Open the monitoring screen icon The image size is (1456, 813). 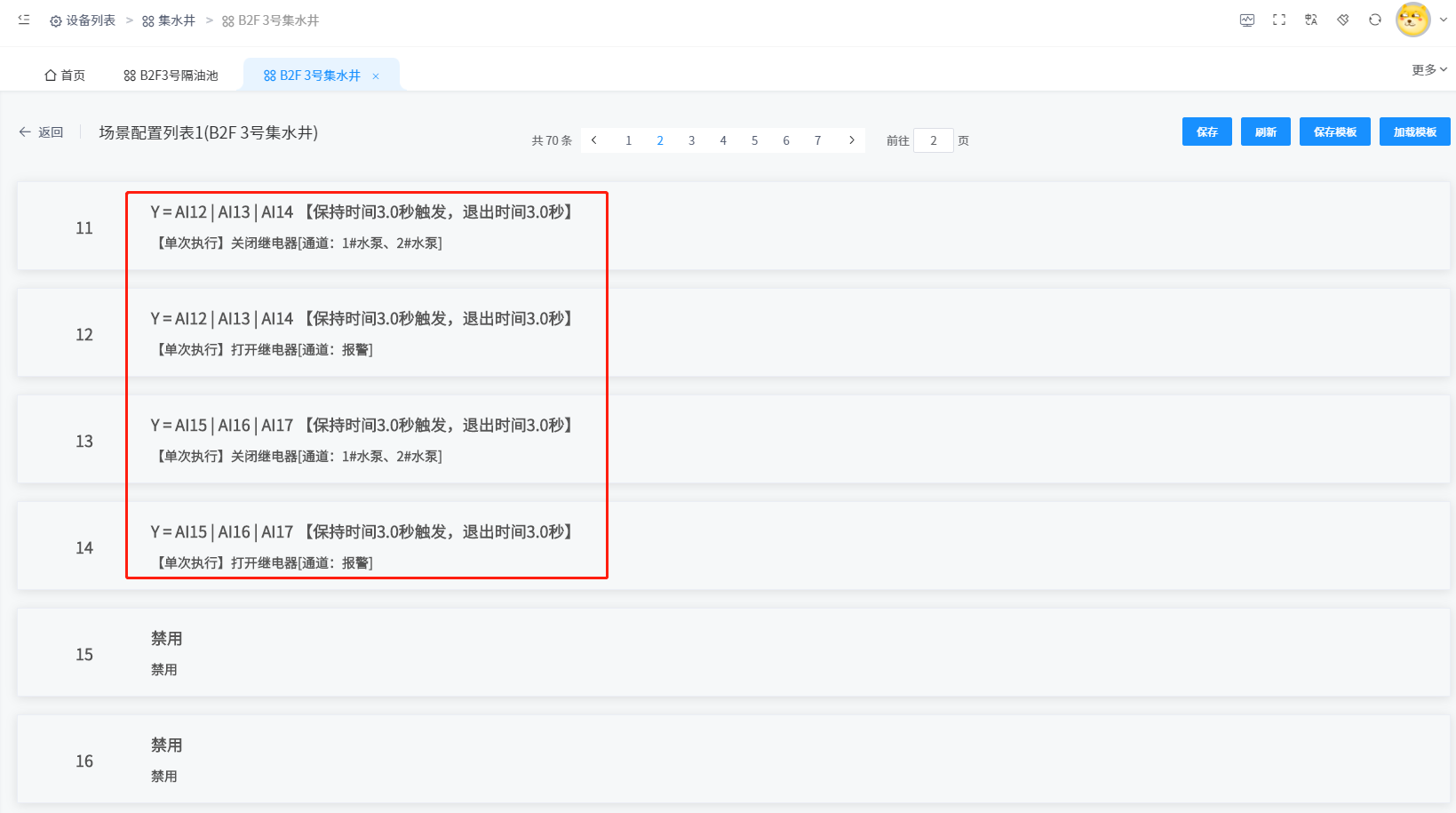click(x=1247, y=20)
